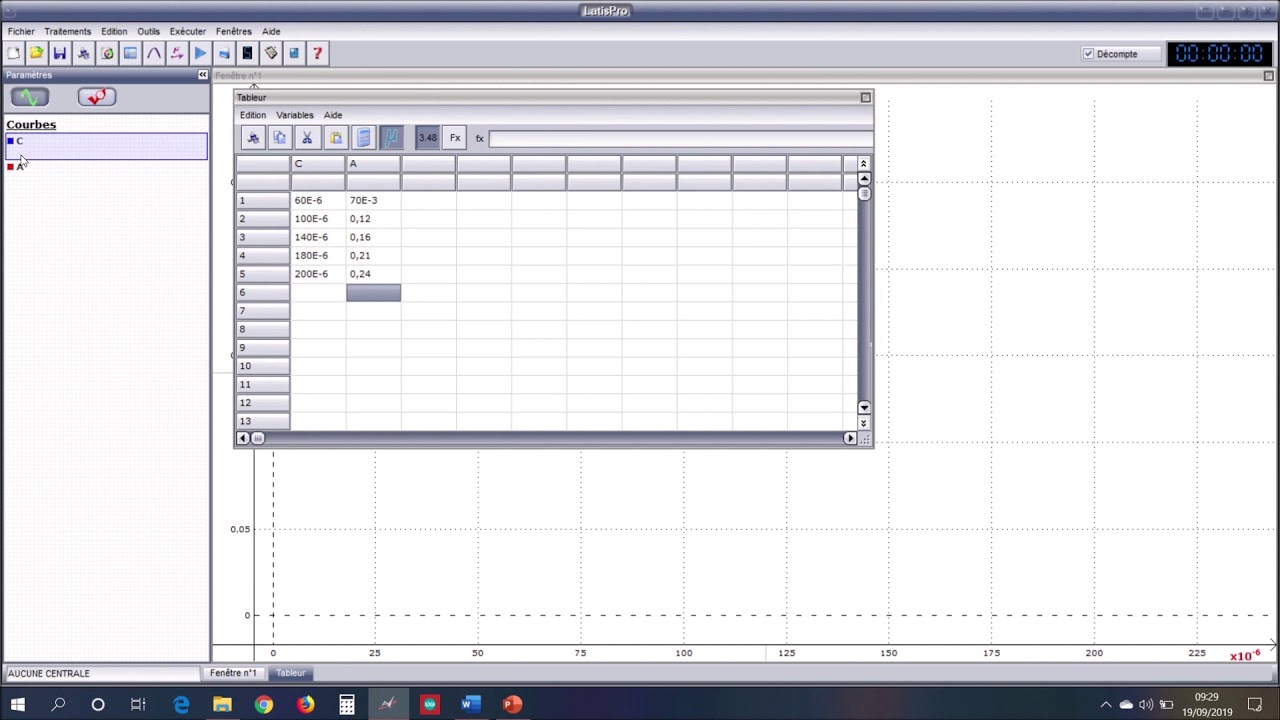
Task: Open the Outils menu
Action: click(149, 31)
